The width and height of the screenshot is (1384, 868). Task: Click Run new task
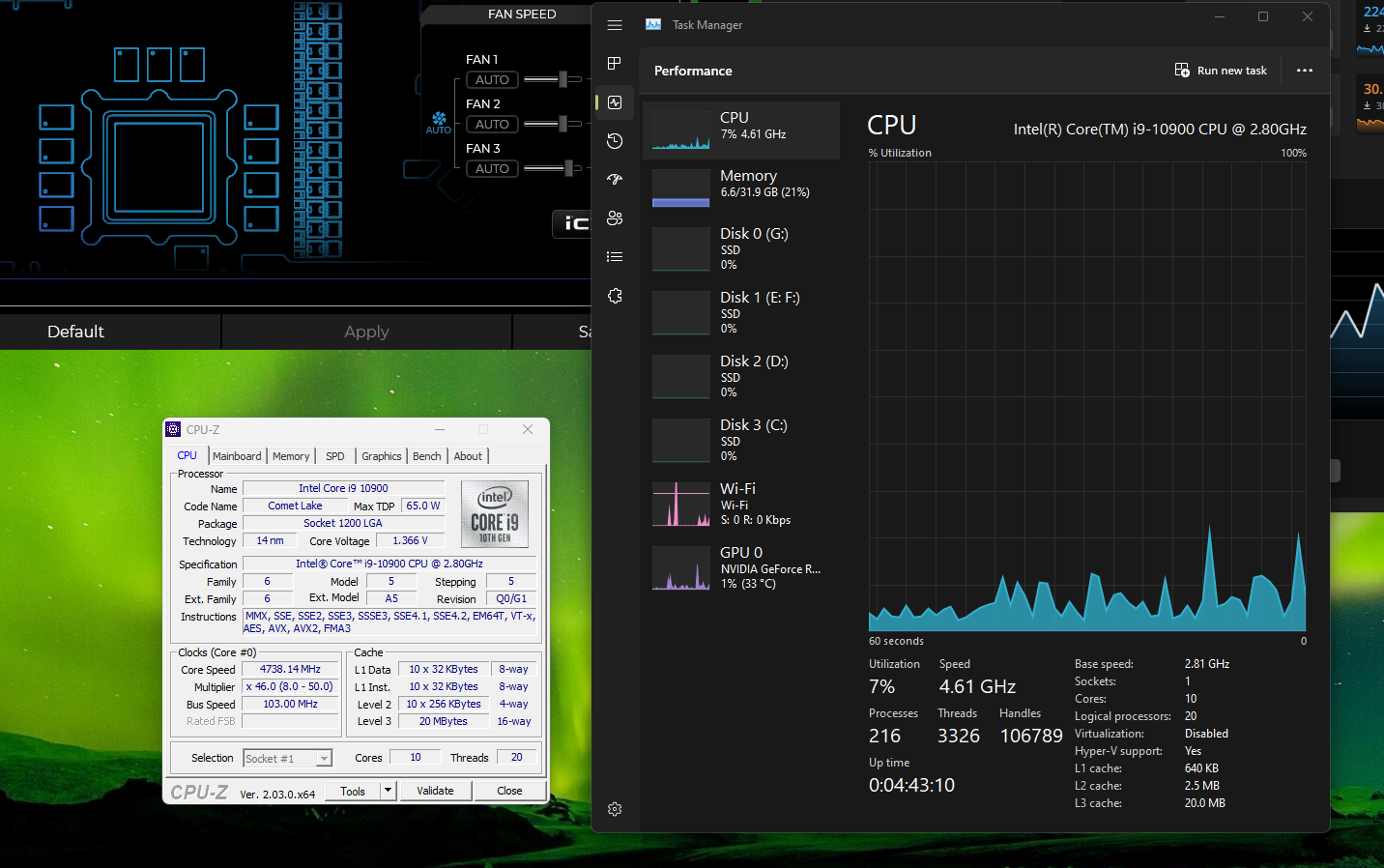click(1221, 71)
